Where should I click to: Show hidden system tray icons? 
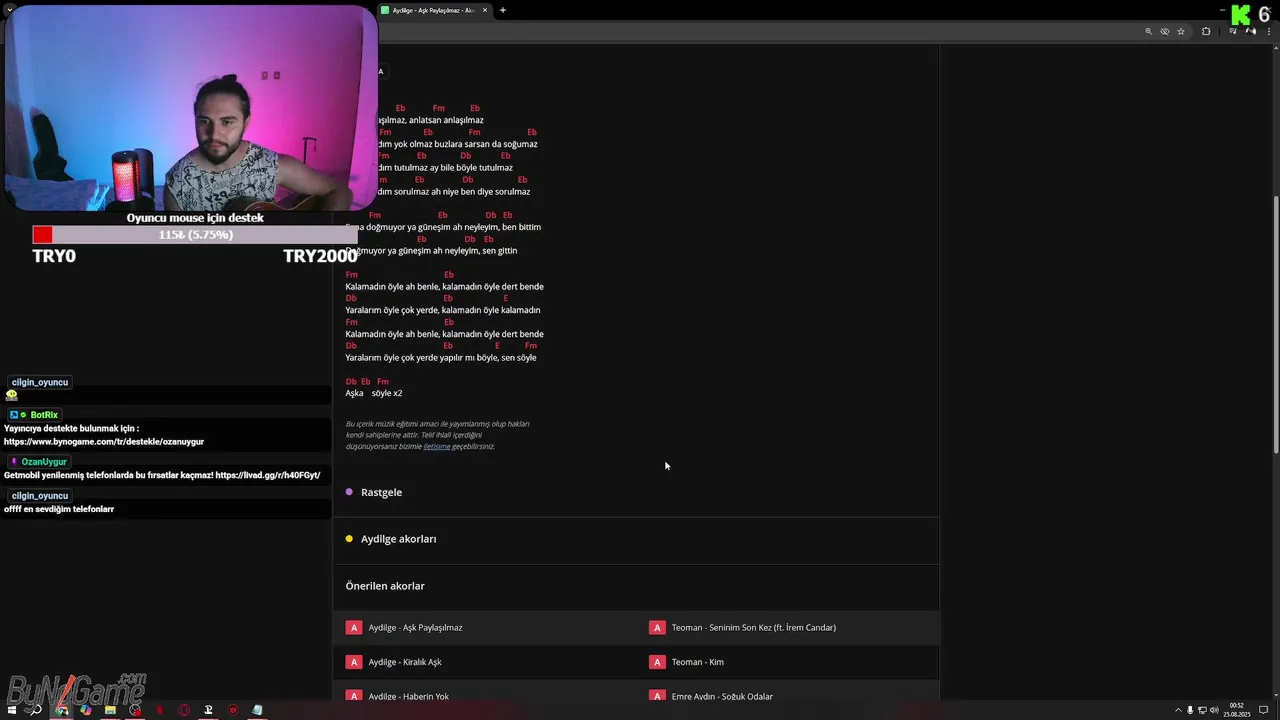1177,710
